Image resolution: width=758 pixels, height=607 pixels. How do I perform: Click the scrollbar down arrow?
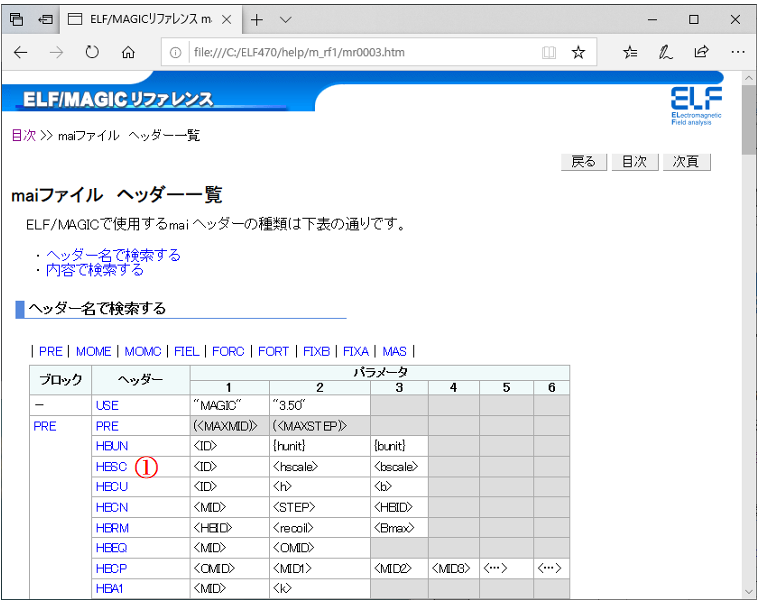(x=749, y=592)
